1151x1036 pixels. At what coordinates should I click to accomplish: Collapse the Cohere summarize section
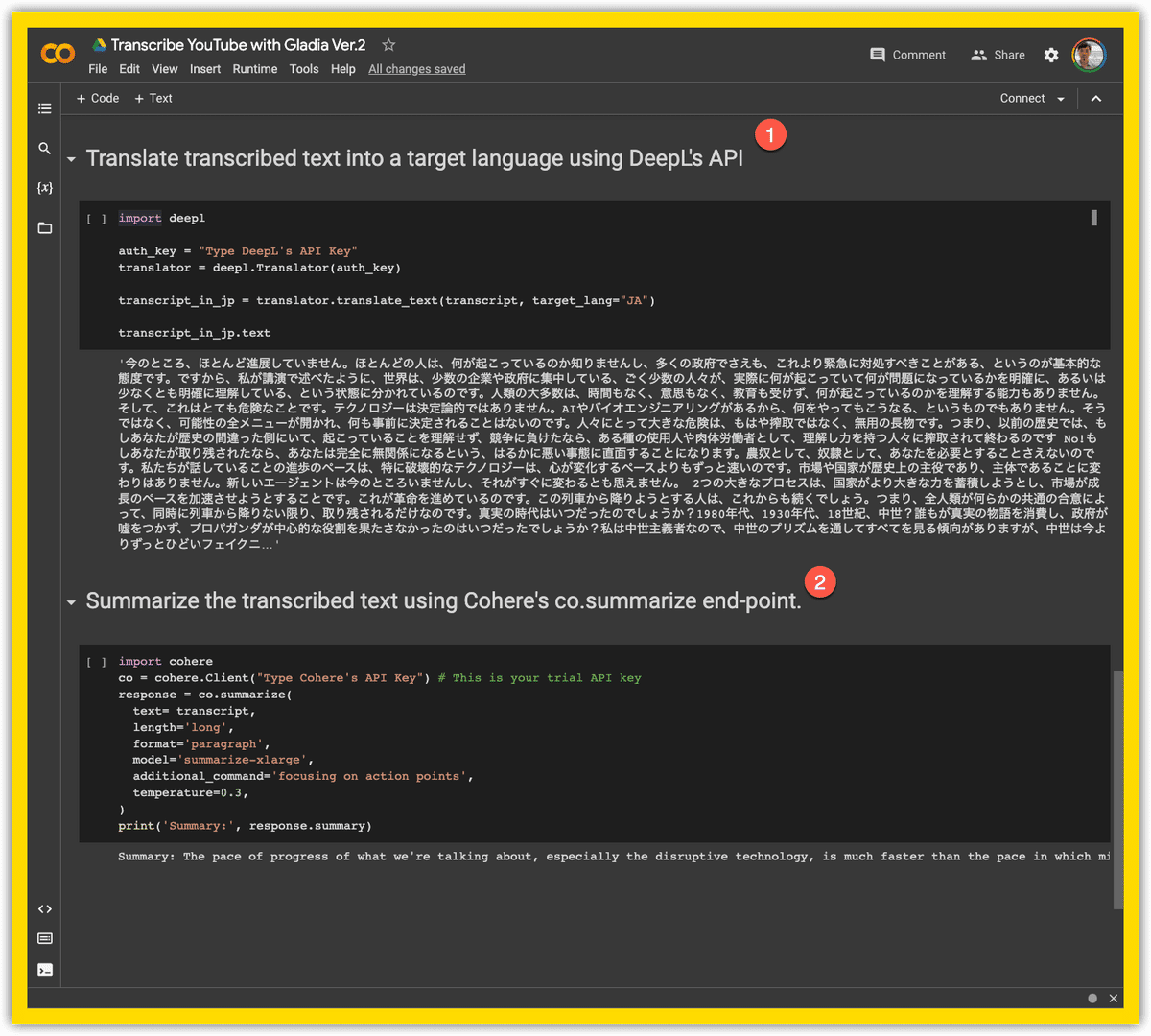tap(72, 602)
